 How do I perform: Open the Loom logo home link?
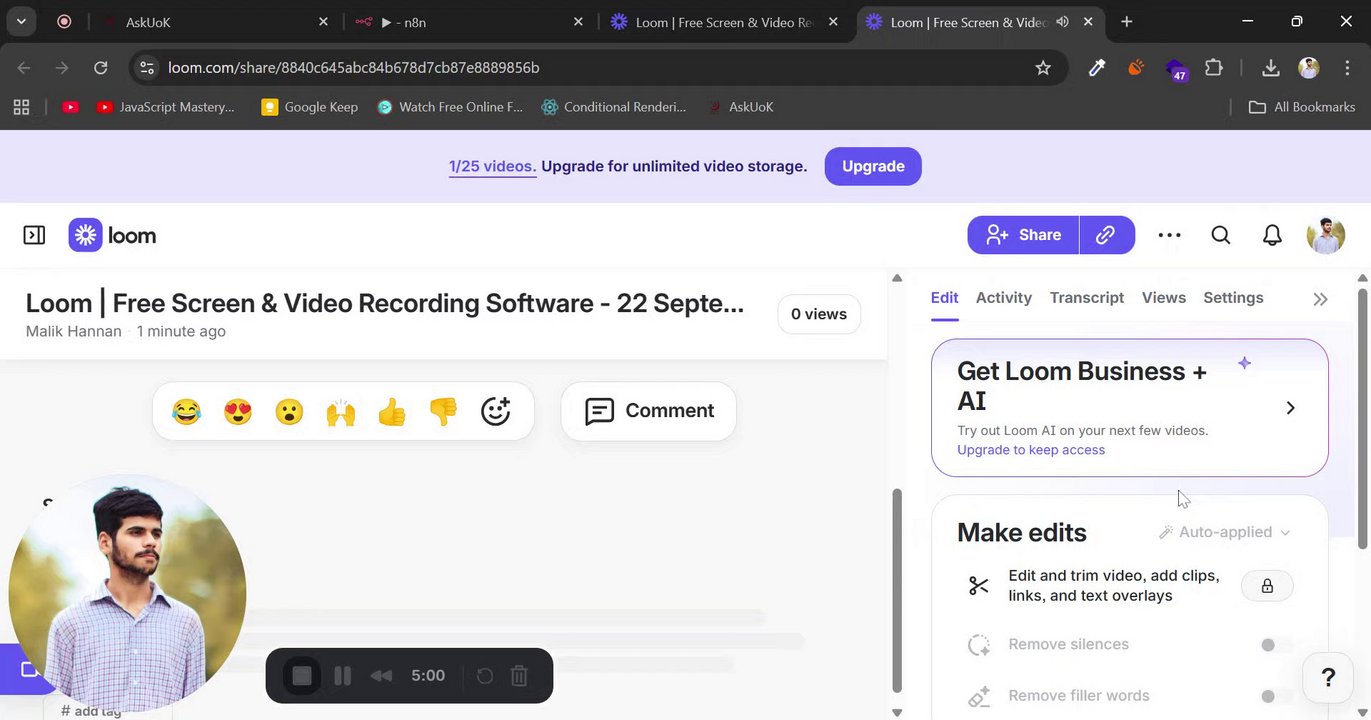(113, 235)
